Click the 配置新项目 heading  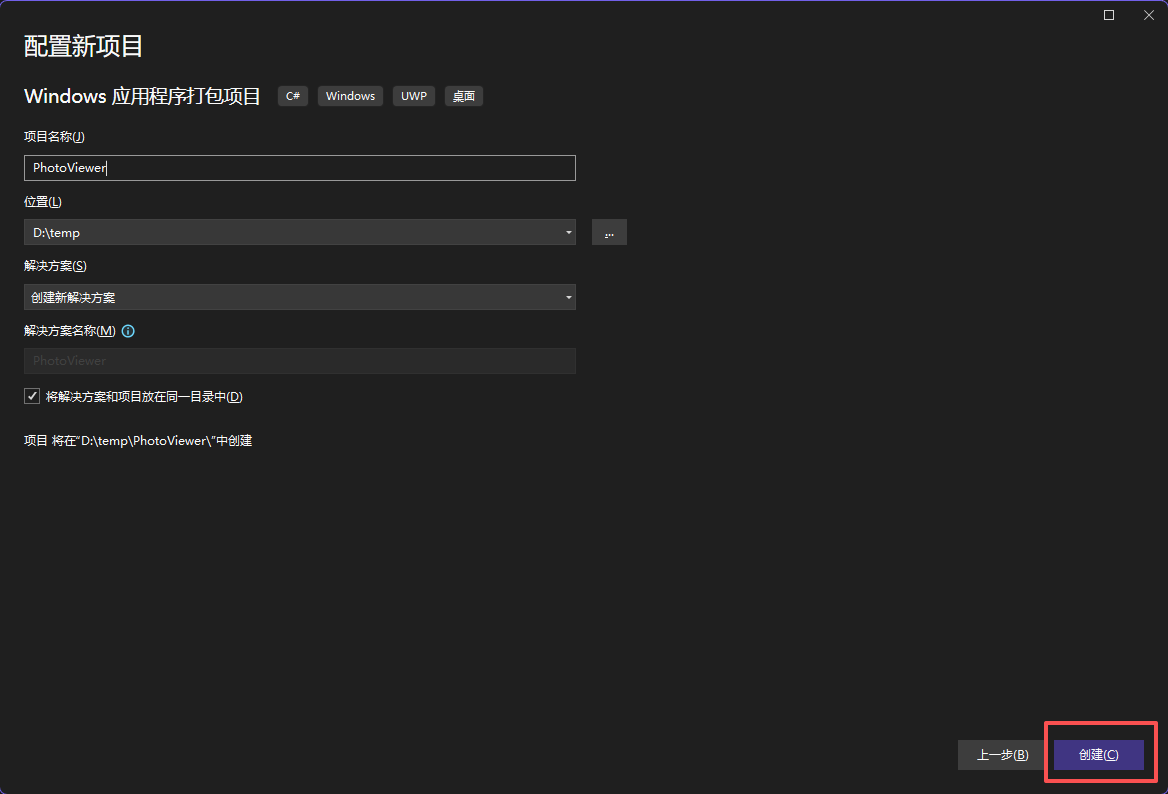[83, 46]
